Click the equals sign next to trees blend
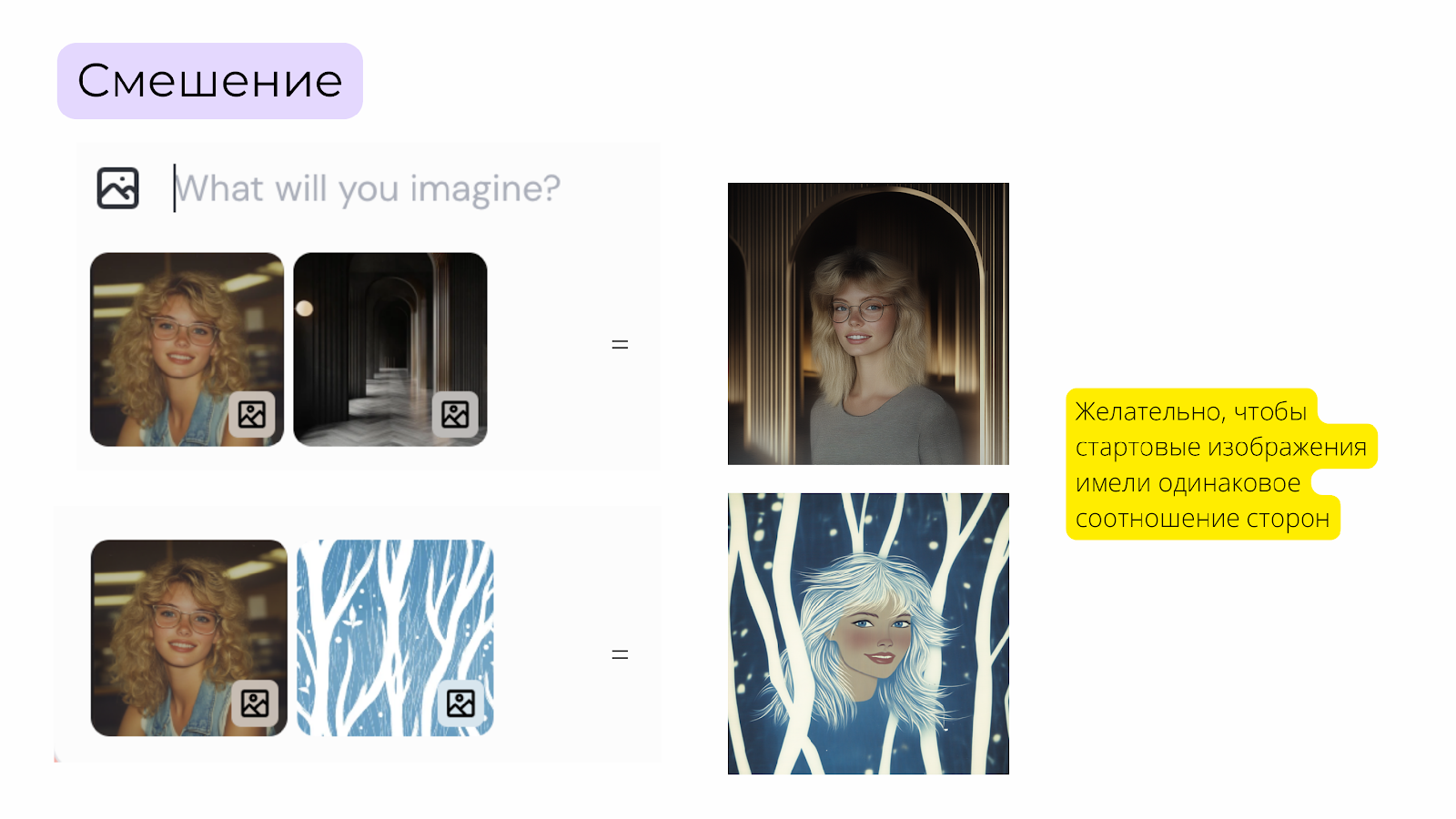This screenshot has height=819, width=1456. coord(620,655)
